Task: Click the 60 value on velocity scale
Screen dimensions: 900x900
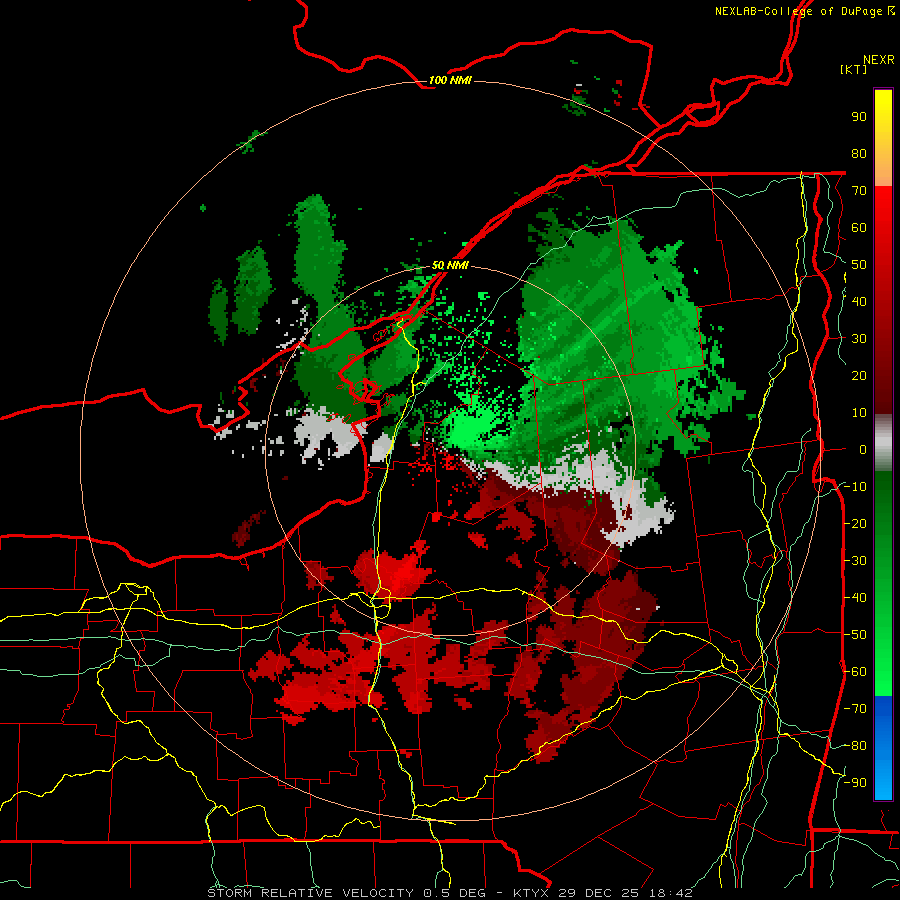Action: click(859, 227)
